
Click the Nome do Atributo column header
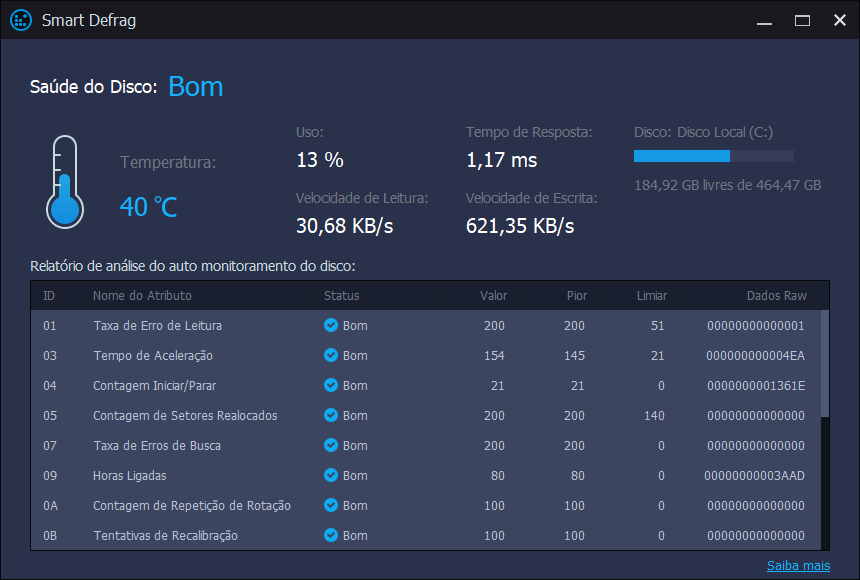(142, 295)
